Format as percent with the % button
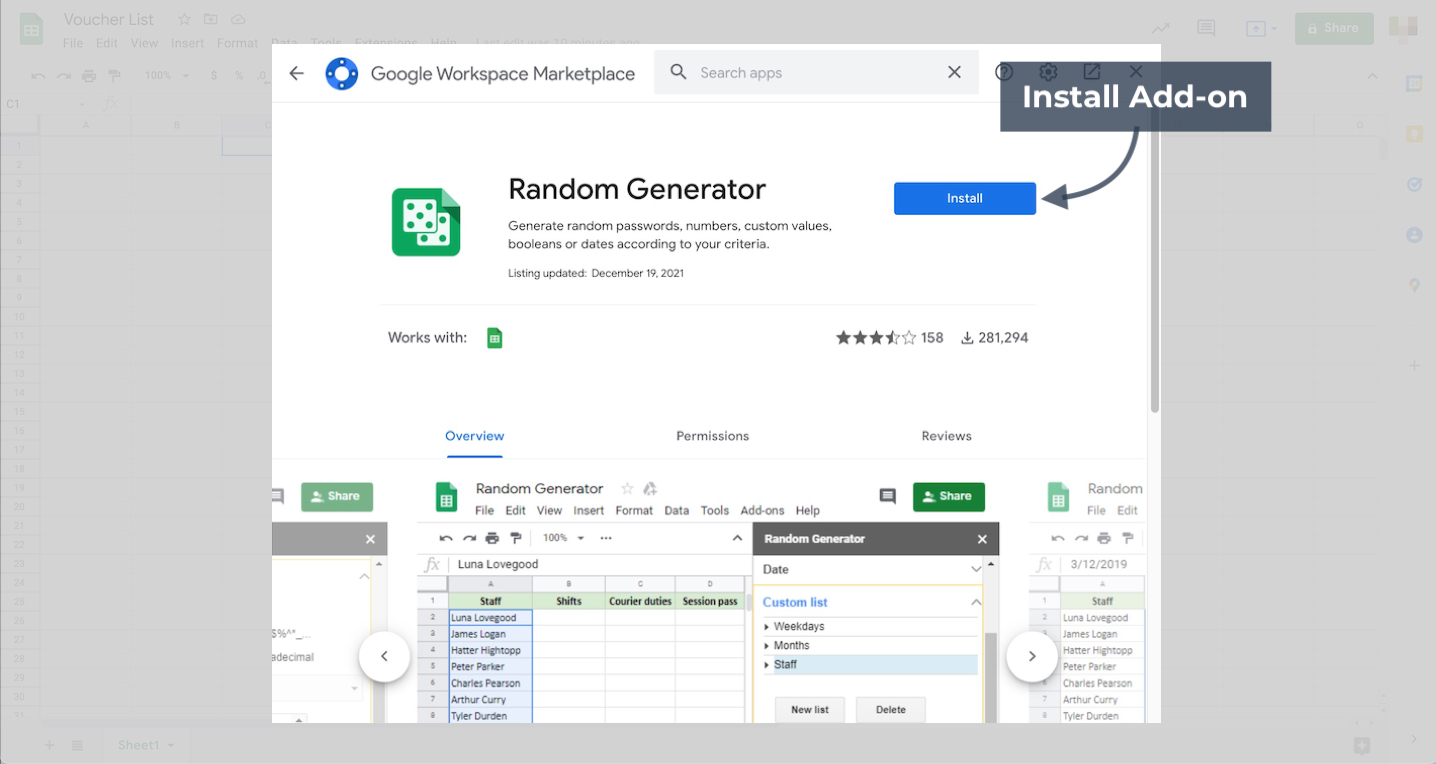Image resolution: width=1436 pixels, height=764 pixels. point(239,75)
